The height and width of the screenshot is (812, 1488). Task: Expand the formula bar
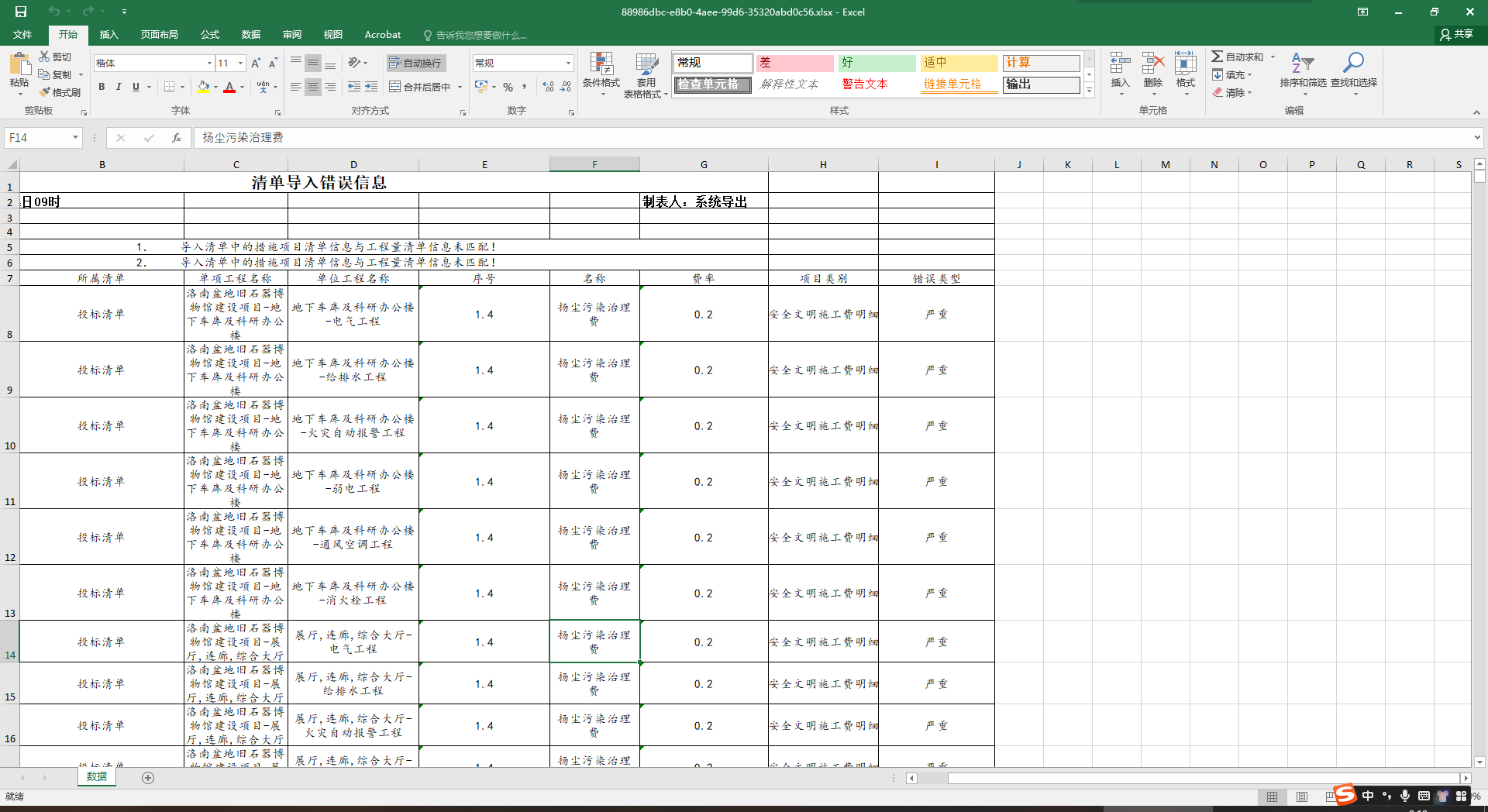click(1477, 137)
